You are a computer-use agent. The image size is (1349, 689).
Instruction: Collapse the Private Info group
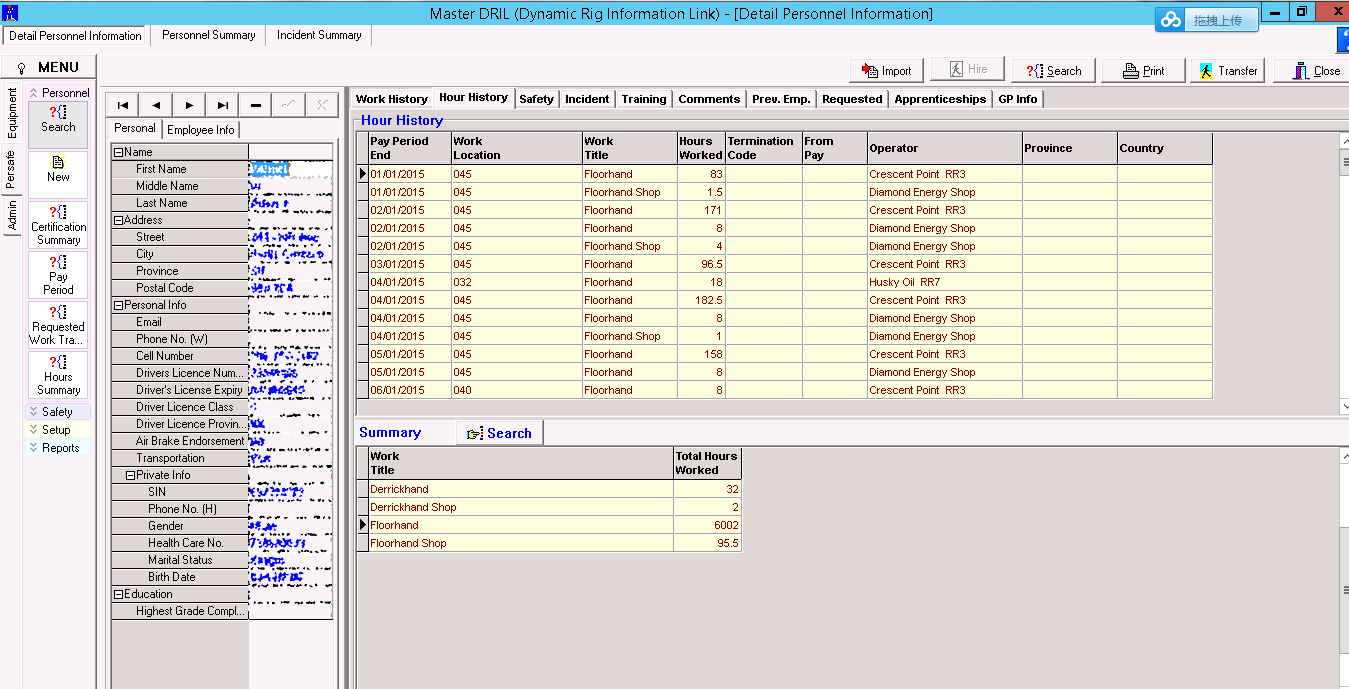click(x=130, y=475)
